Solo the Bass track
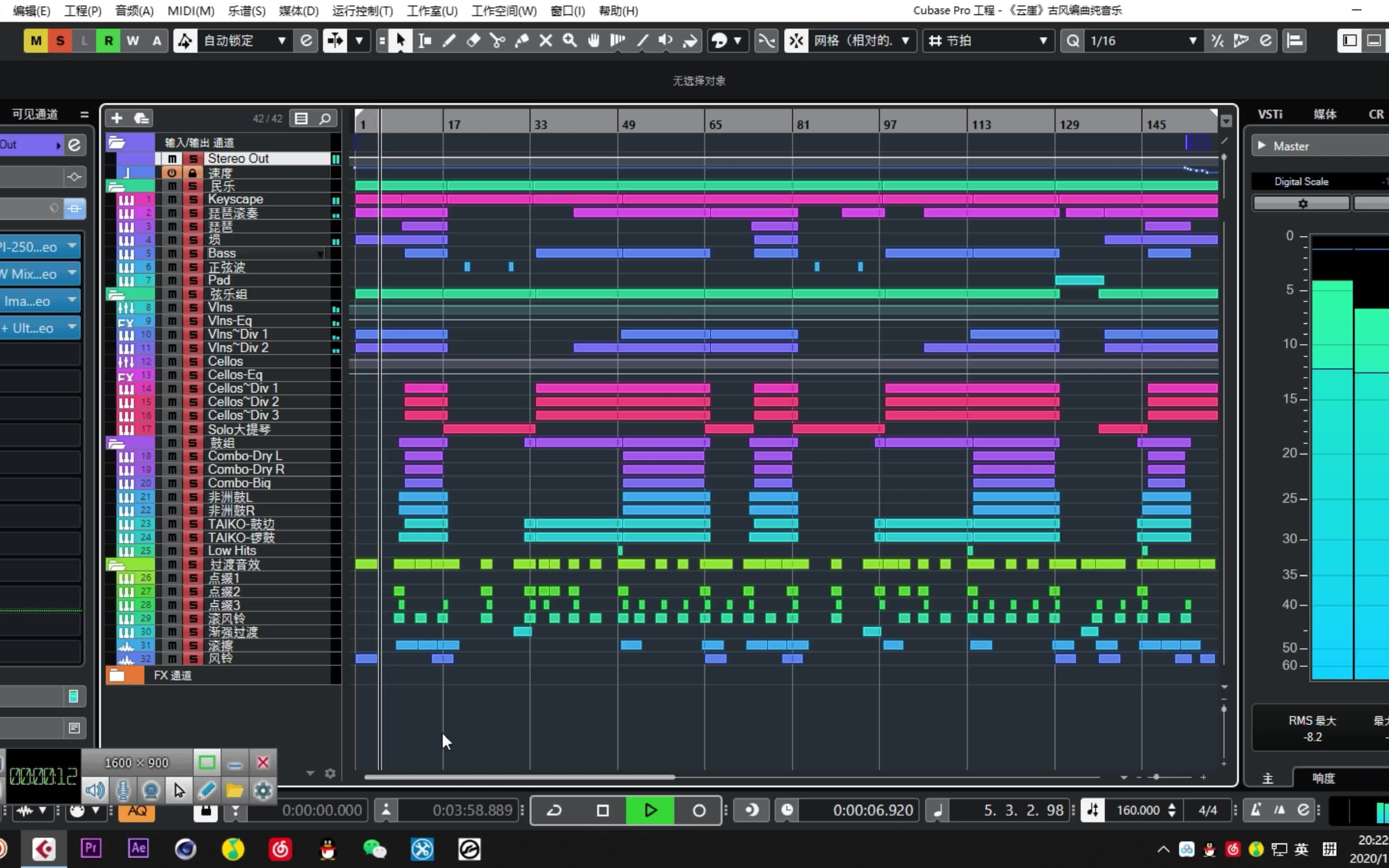The width and height of the screenshot is (1389, 868). (x=193, y=254)
